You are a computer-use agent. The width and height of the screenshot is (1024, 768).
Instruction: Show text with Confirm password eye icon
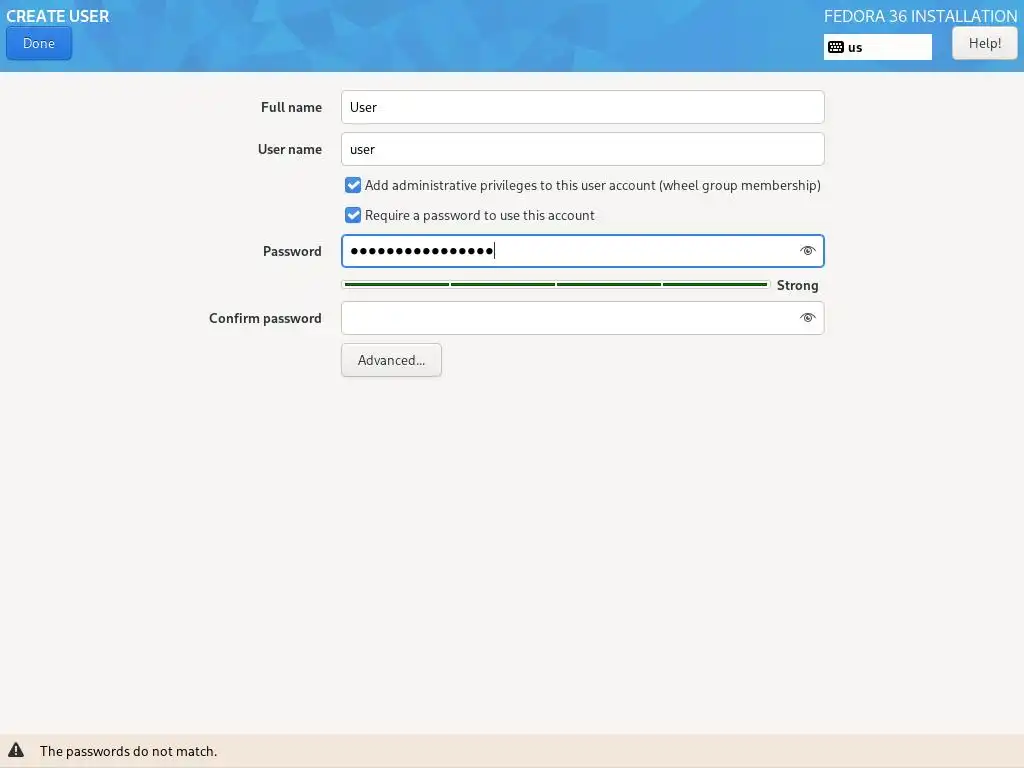(807, 318)
